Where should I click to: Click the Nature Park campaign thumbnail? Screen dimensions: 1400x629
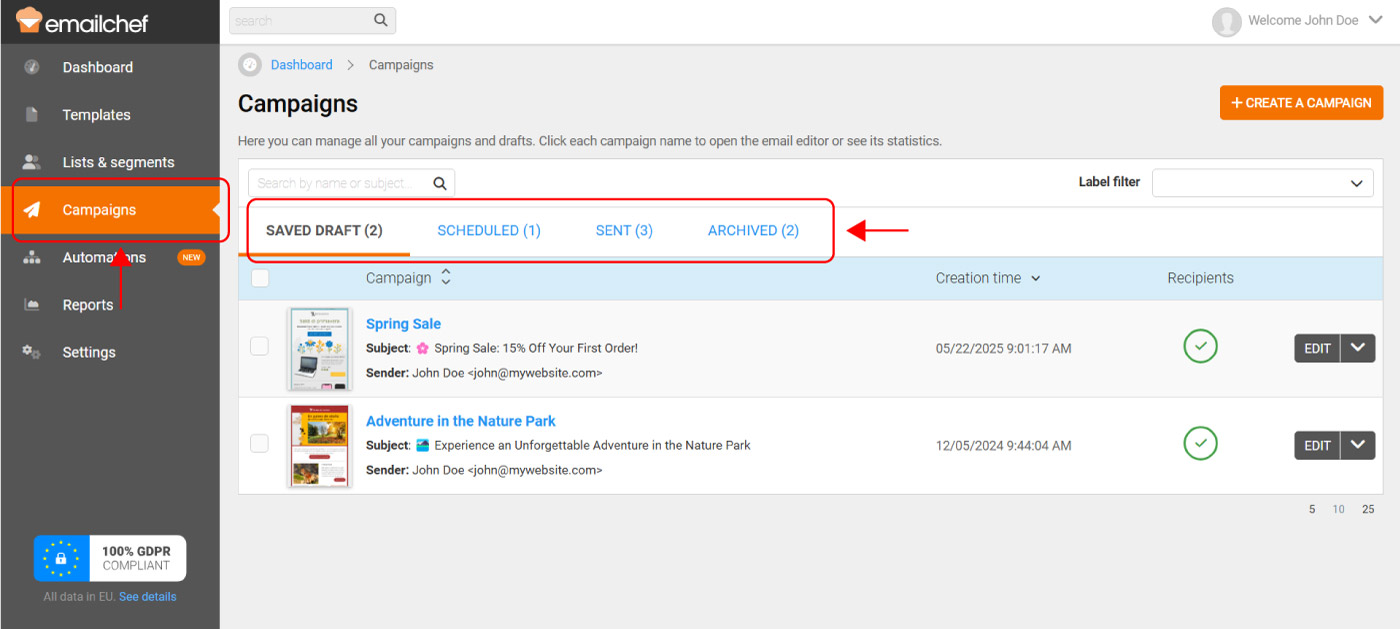coord(319,445)
